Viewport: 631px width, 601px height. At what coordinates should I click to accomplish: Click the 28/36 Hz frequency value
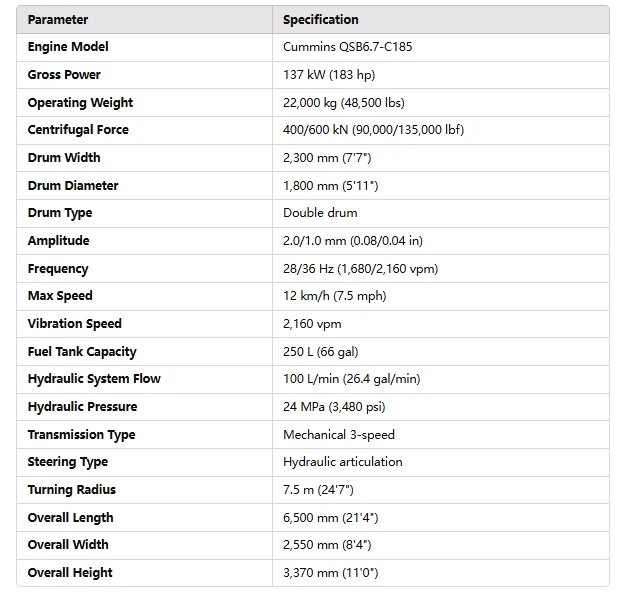click(360, 269)
